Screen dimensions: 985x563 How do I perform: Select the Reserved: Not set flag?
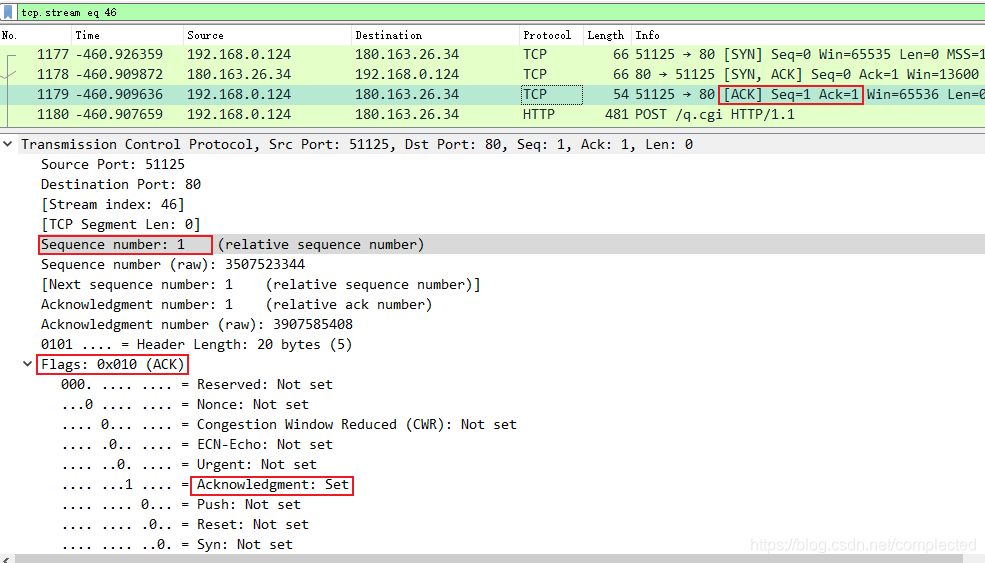coord(197,385)
